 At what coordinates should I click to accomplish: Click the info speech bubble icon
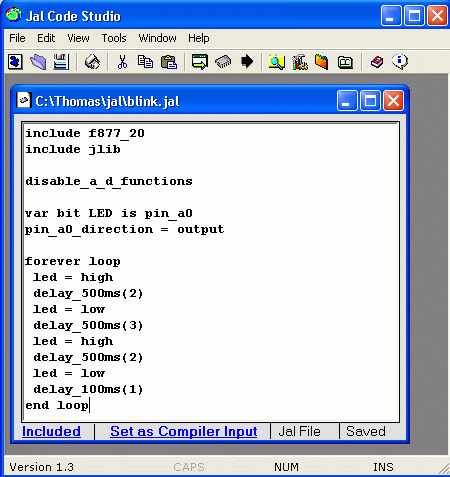pyautogui.click(x=400, y=62)
